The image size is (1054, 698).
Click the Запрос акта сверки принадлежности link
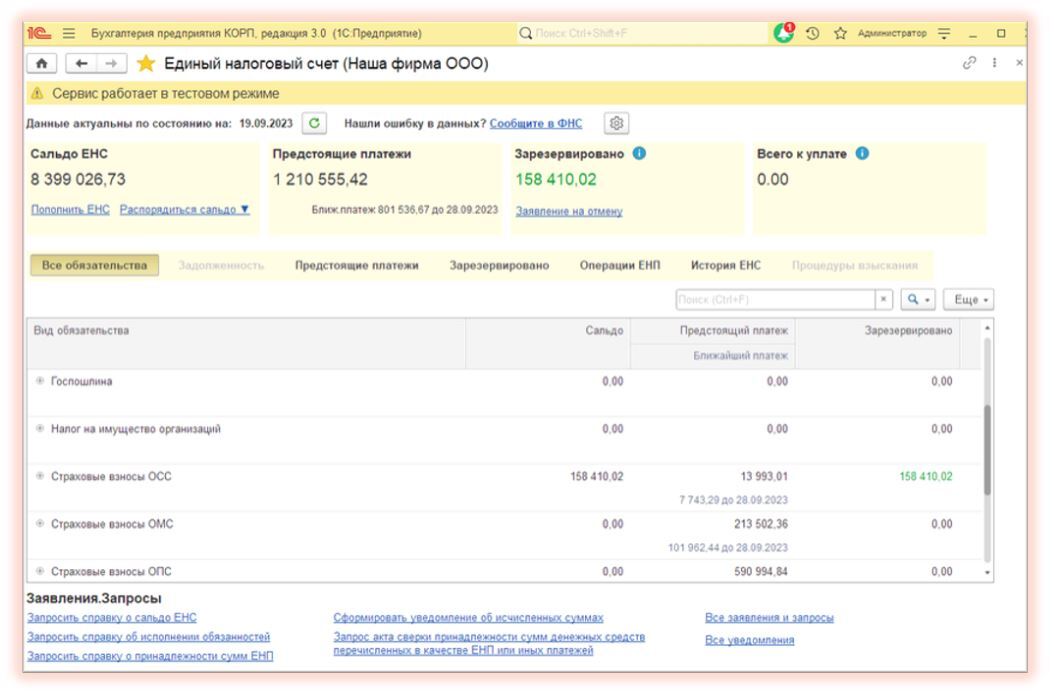[x=489, y=644]
